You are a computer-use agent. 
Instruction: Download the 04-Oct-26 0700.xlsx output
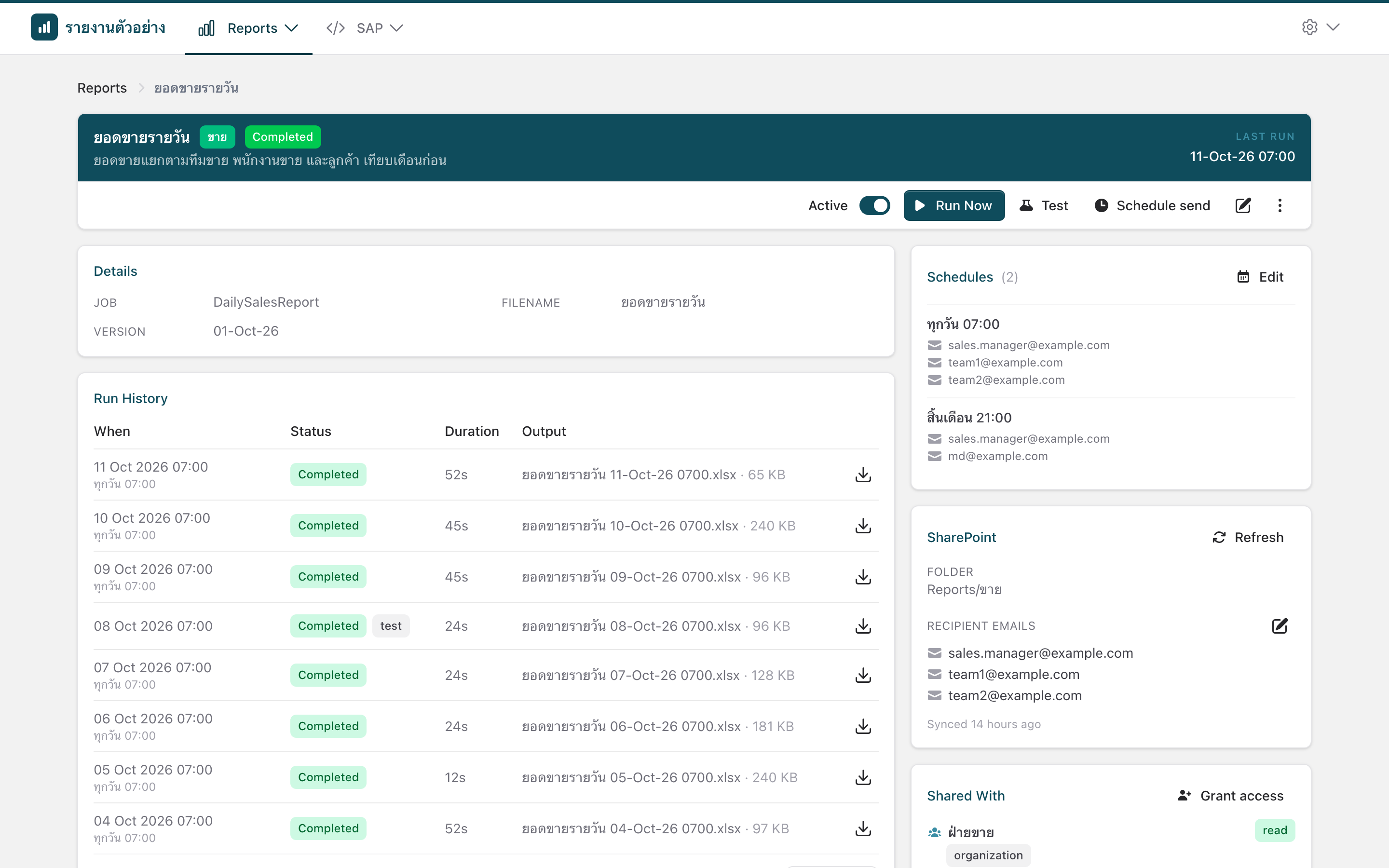click(x=863, y=828)
